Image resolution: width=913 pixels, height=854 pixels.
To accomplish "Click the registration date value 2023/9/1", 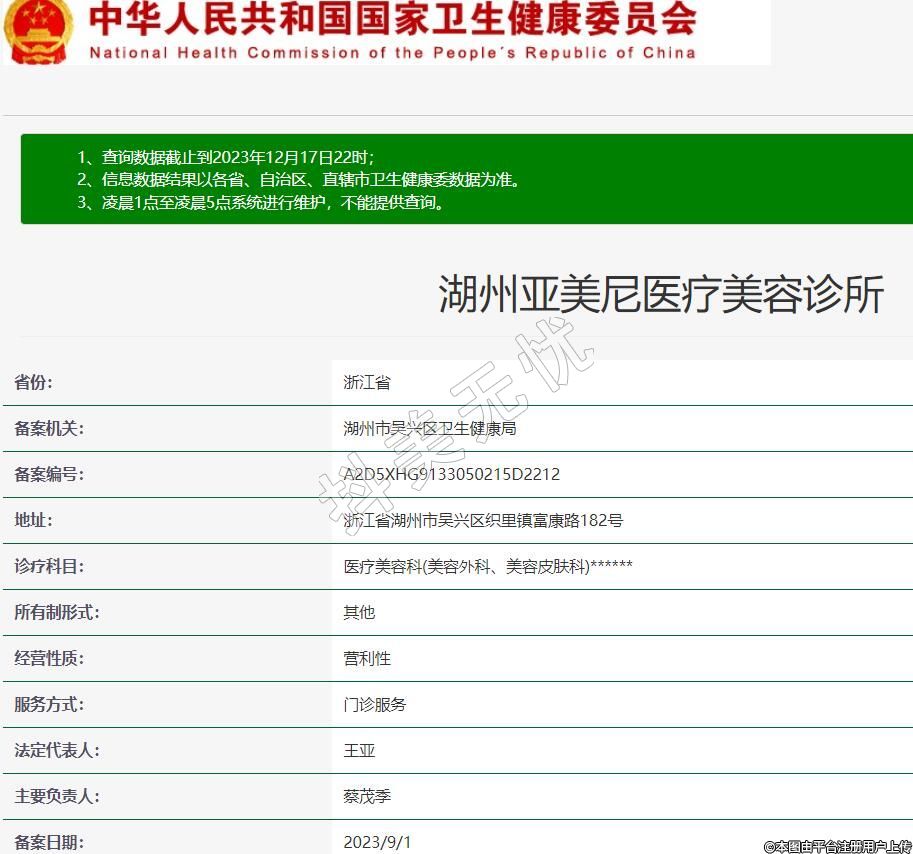I will [377, 841].
